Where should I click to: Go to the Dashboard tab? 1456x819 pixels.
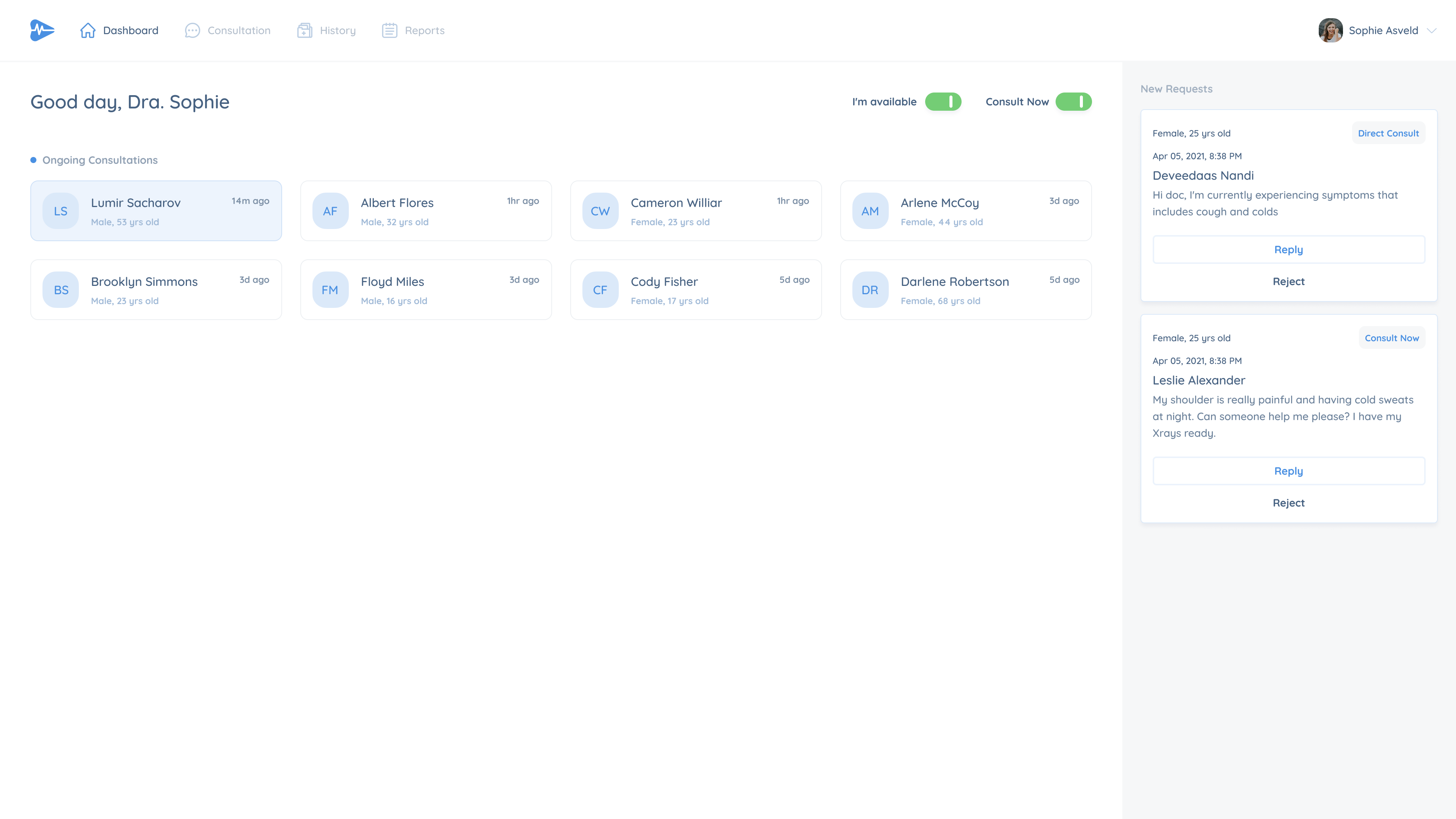point(119,30)
